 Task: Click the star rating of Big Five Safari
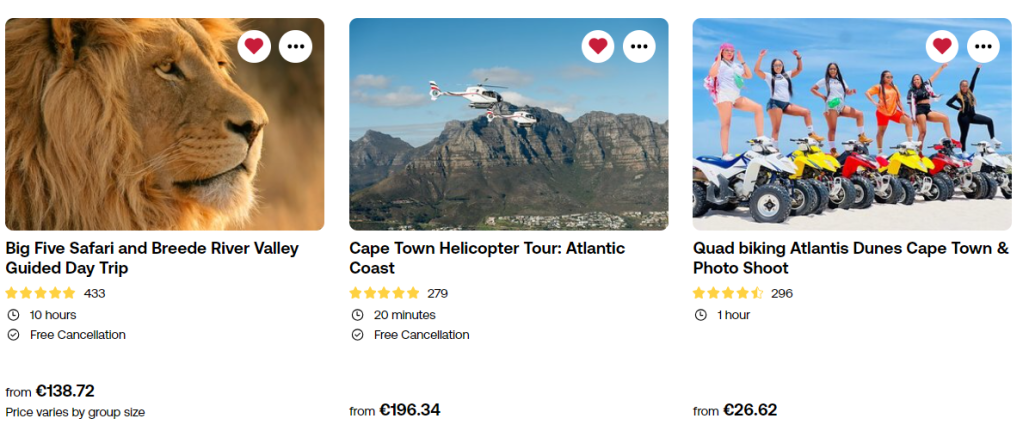tap(41, 294)
